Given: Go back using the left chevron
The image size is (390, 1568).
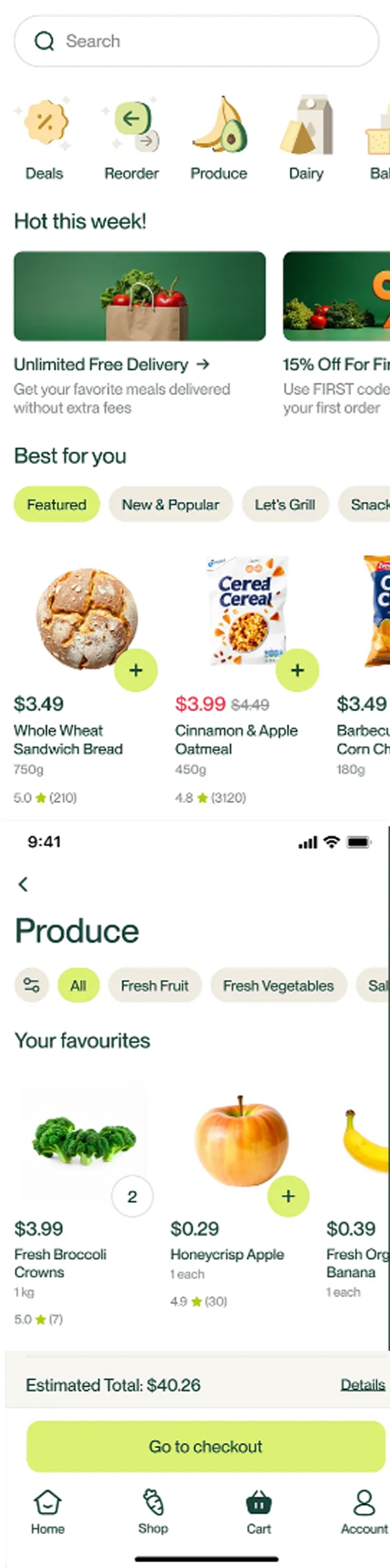Looking at the screenshot, I should (23, 884).
